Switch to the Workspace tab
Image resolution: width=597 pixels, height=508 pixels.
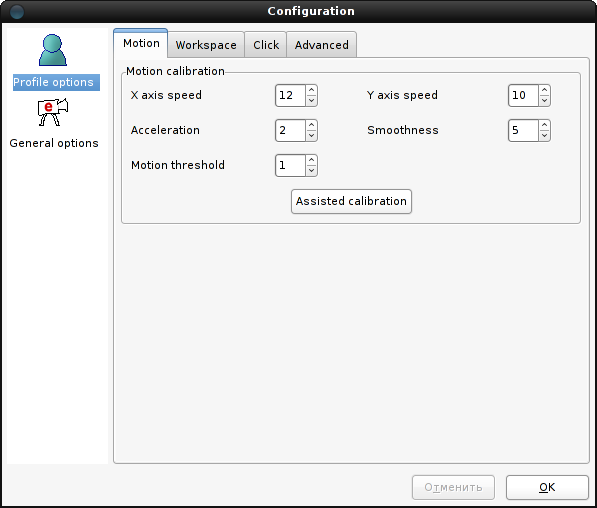pos(206,45)
